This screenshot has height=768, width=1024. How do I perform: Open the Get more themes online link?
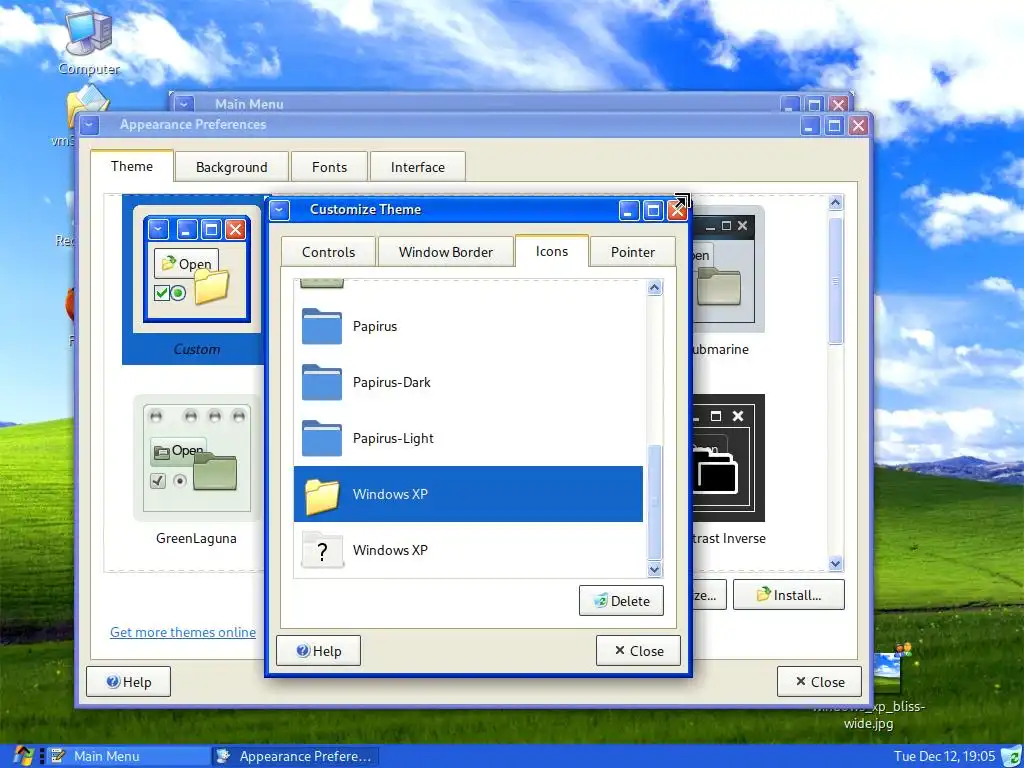pos(183,632)
